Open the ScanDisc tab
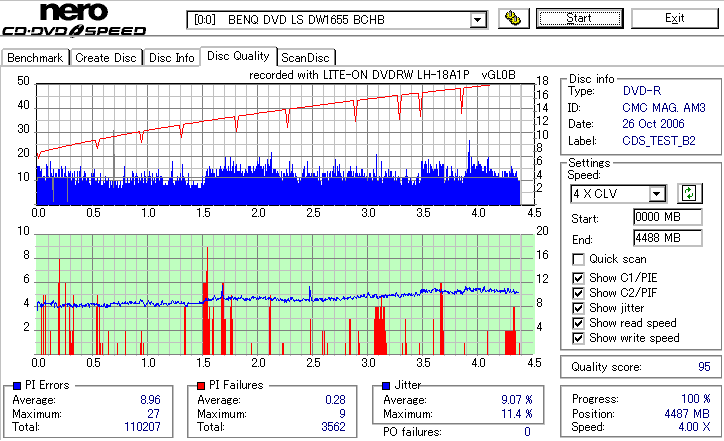The width and height of the screenshot is (724, 441). [305, 58]
